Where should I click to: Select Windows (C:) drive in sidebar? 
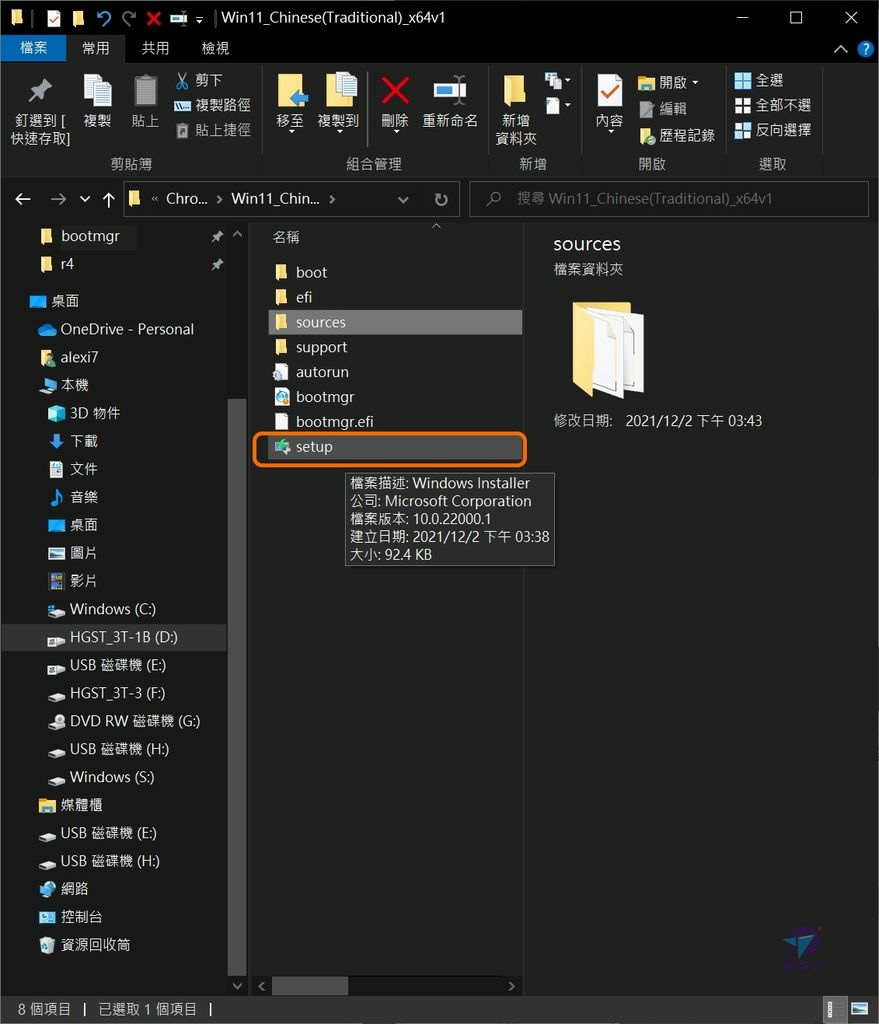click(102, 609)
